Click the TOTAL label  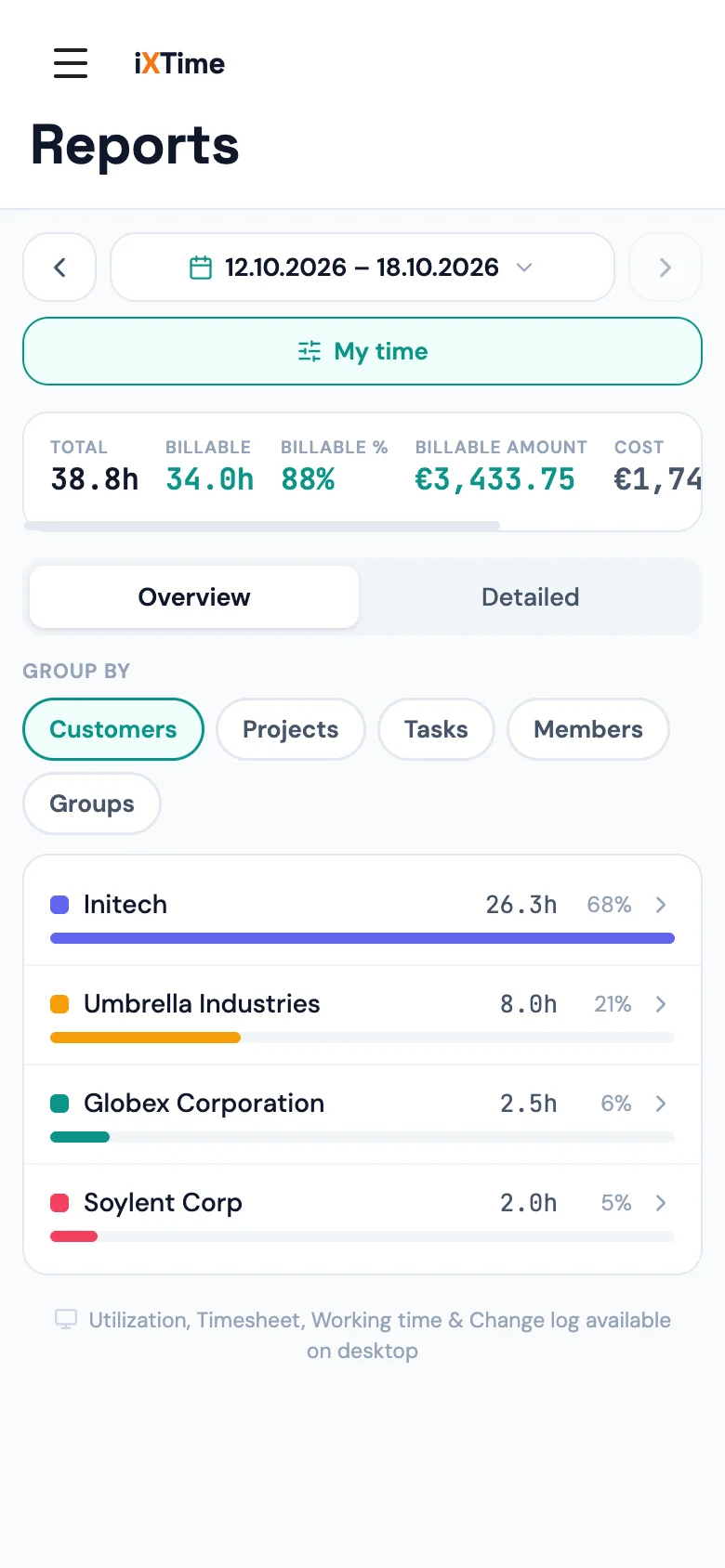pos(79,447)
